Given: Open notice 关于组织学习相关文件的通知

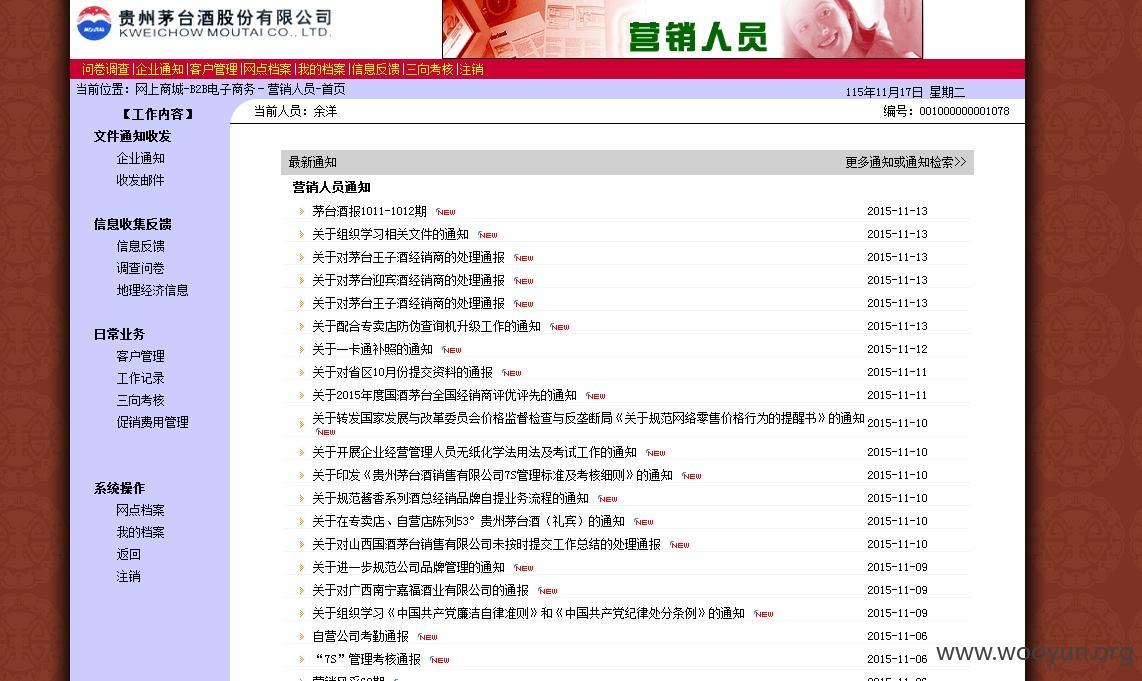Looking at the screenshot, I should [x=390, y=235].
